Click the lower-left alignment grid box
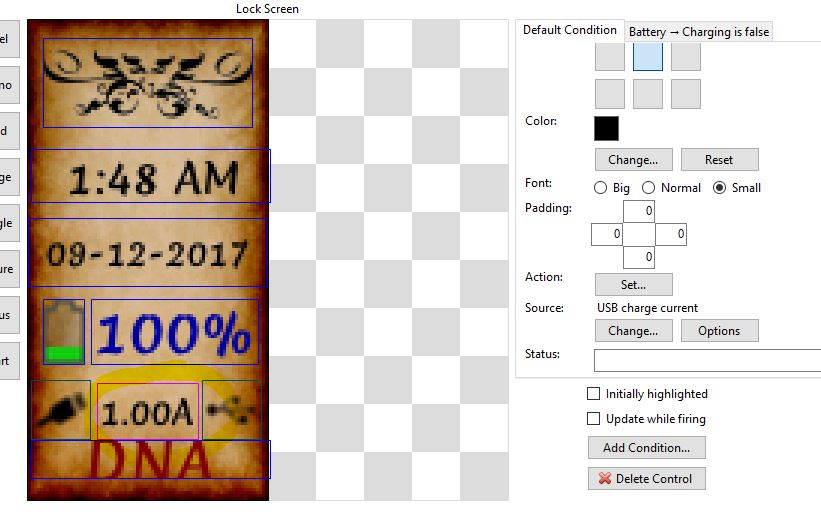Viewport: 821px width, 525px height. tap(610, 94)
